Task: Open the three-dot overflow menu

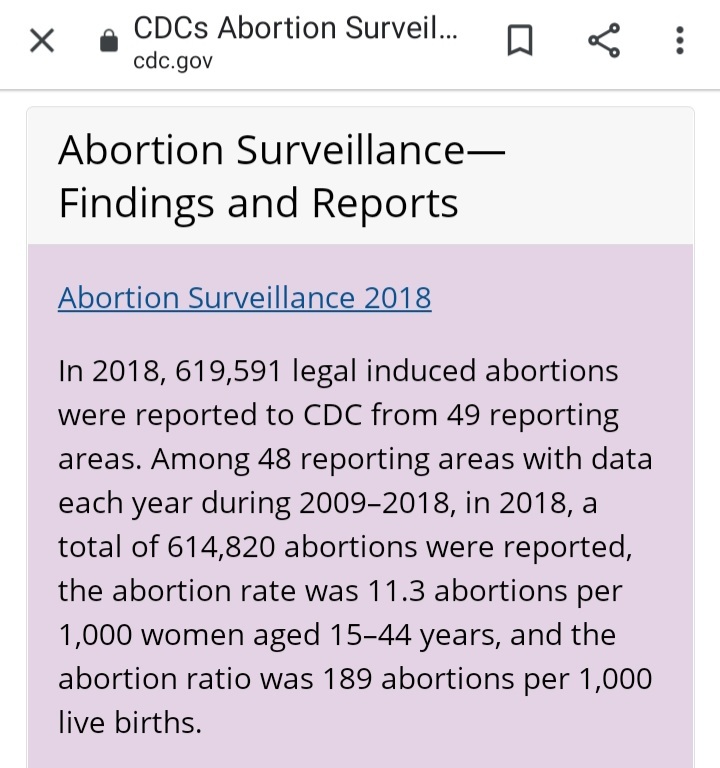Action: pyautogui.click(x=679, y=40)
